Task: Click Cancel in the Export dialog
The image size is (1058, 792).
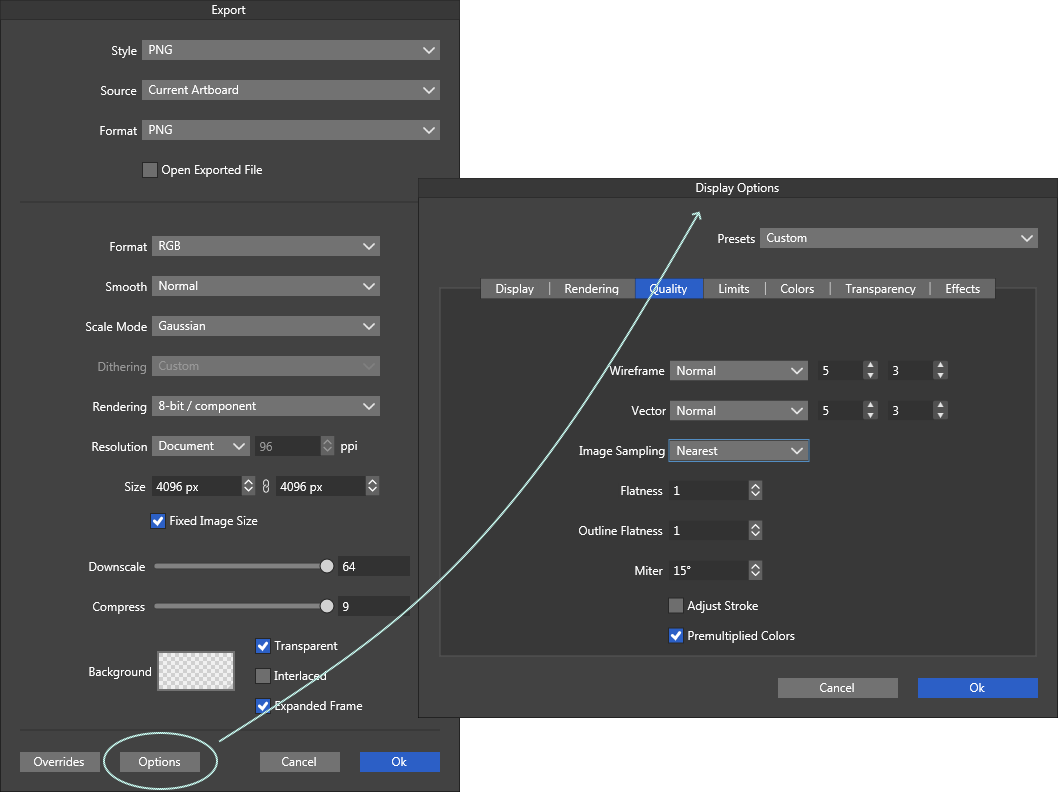Action: tap(300, 762)
